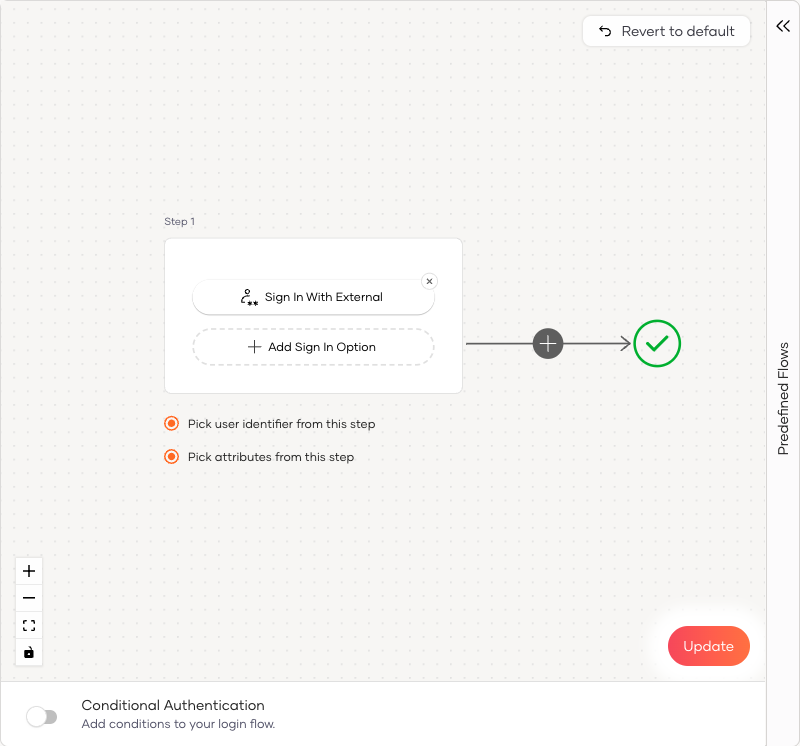
Task: Select the zoom out icon on canvas controls
Action: click(x=29, y=597)
